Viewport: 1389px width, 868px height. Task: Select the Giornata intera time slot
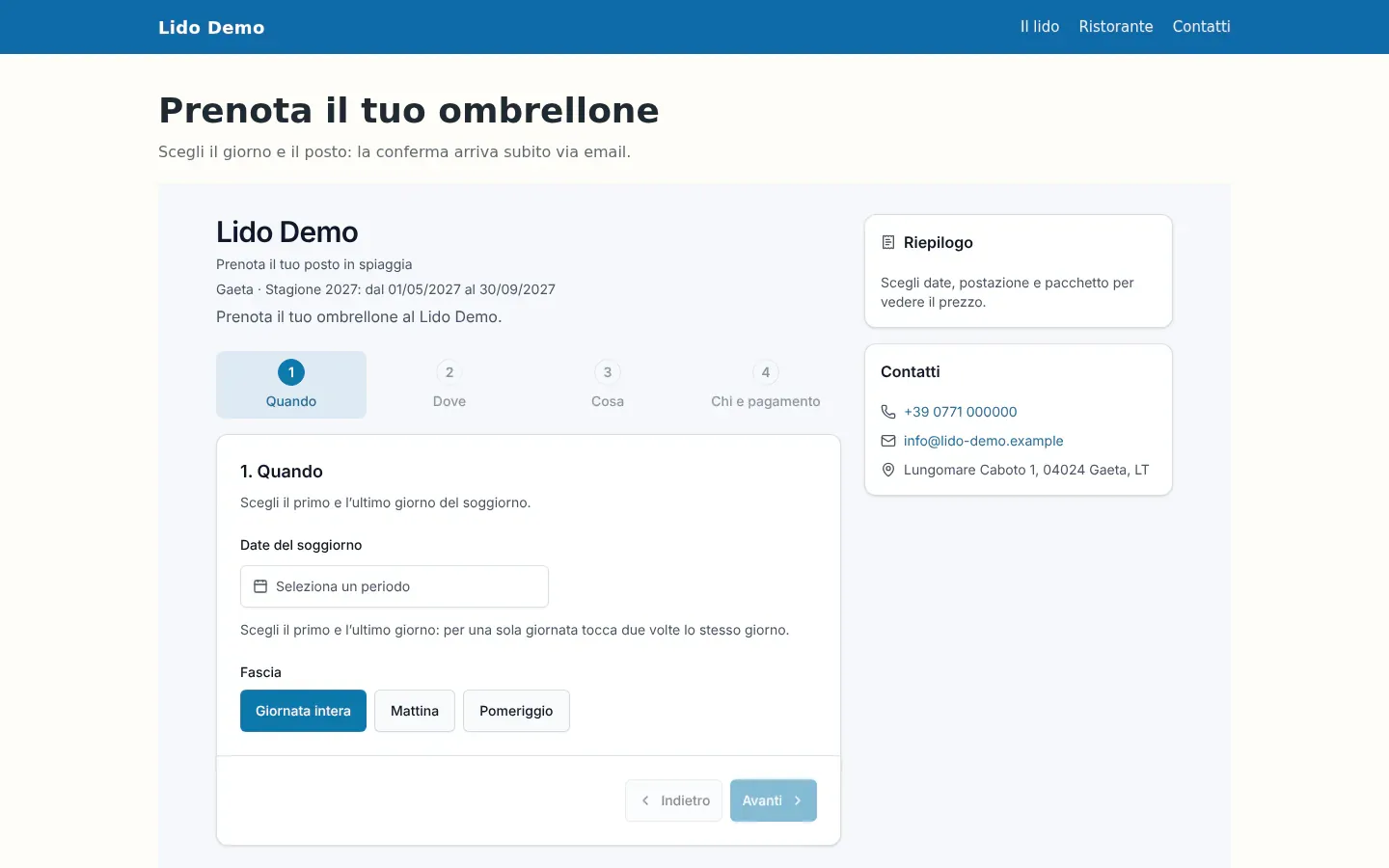[x=303, y=711]
